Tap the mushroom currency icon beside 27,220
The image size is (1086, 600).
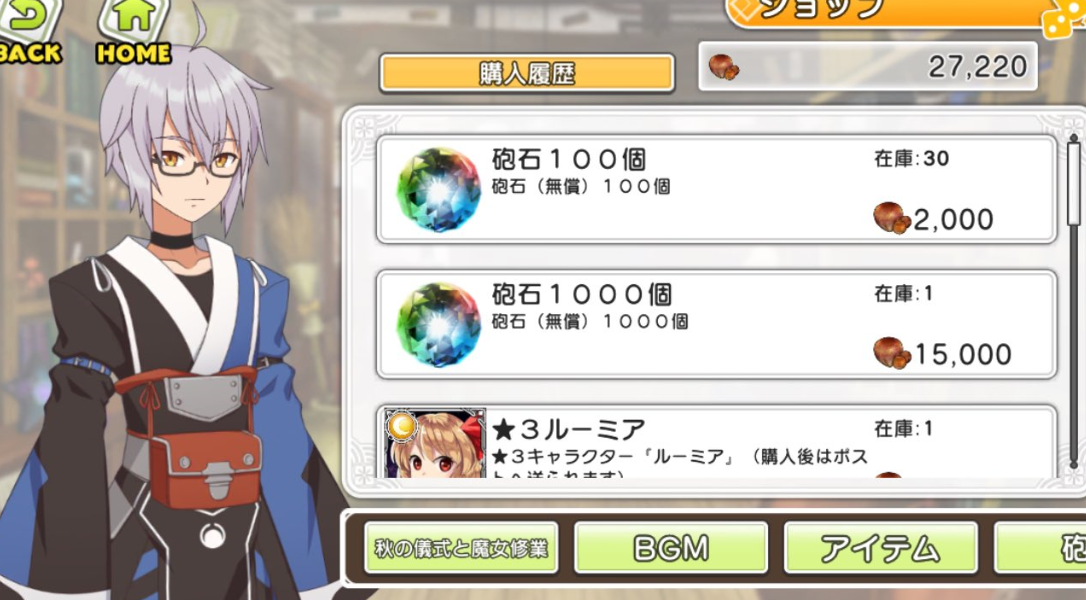coord(724,67)
